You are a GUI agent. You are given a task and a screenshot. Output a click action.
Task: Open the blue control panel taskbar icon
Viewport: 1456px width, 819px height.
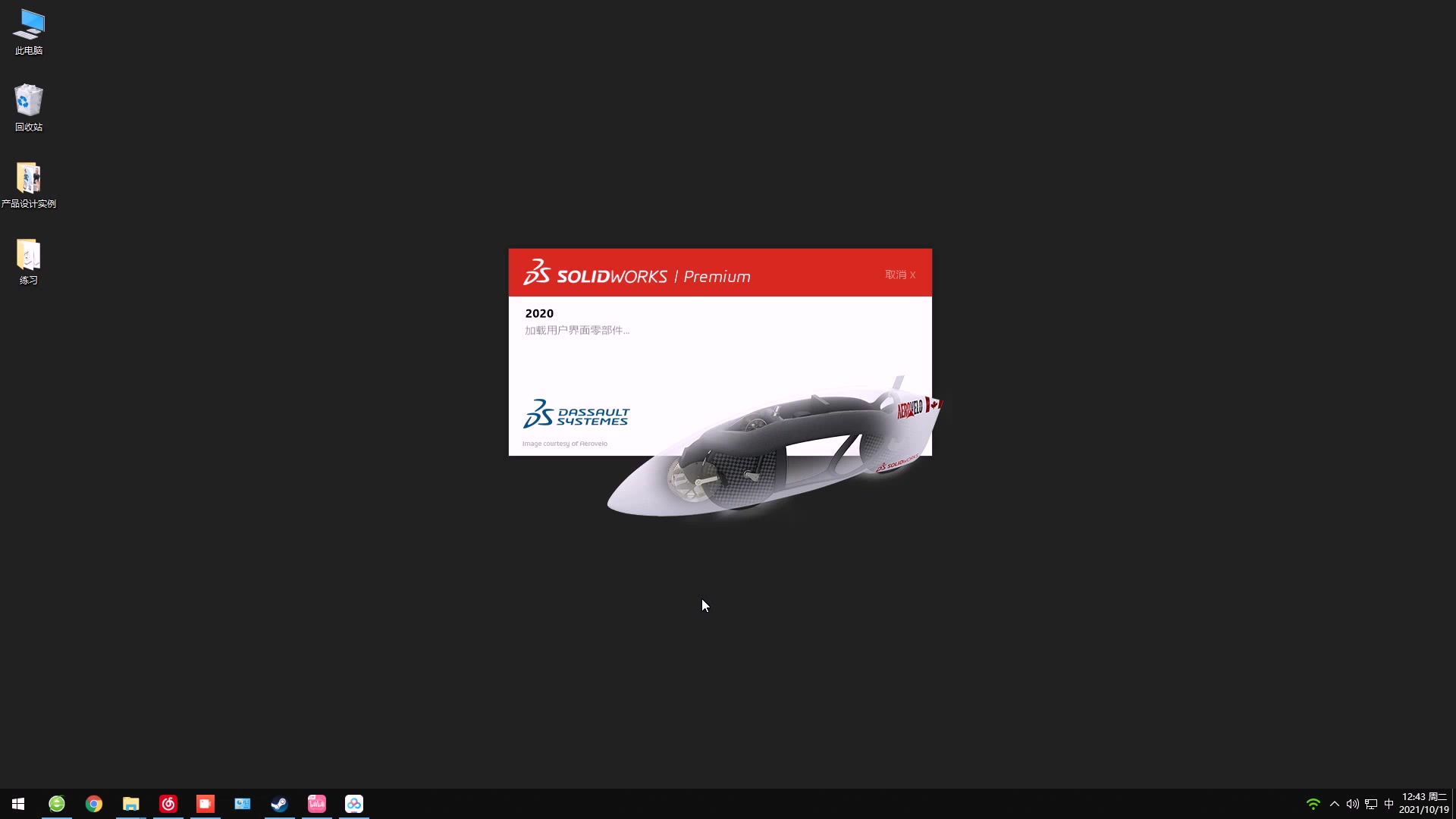tap(243, 804)
